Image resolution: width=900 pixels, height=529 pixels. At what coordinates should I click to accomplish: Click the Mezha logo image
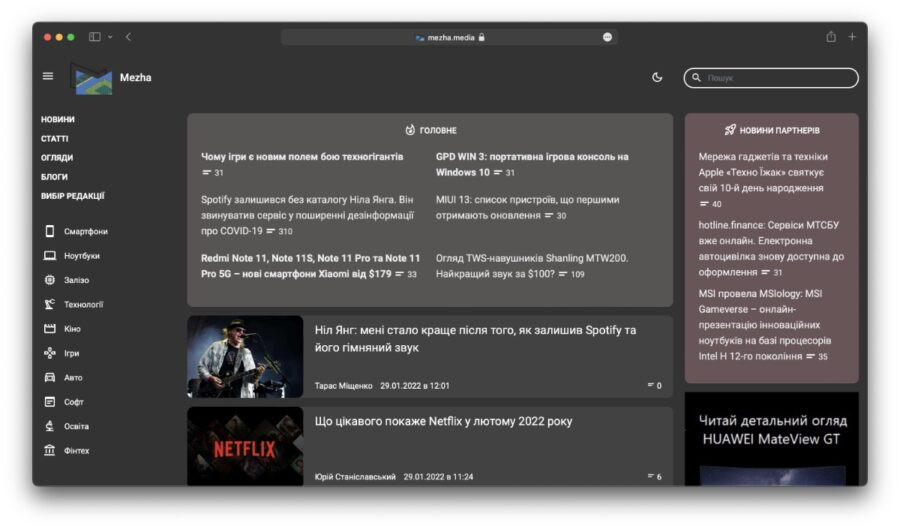click(92, 78)
